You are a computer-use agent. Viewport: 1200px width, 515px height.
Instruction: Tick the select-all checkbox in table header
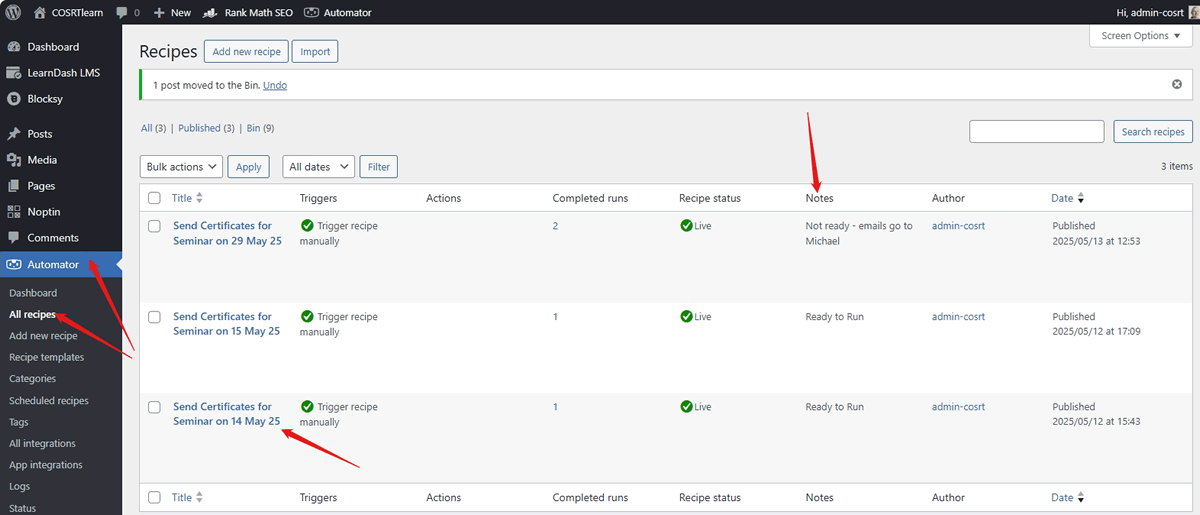[154, 198]
